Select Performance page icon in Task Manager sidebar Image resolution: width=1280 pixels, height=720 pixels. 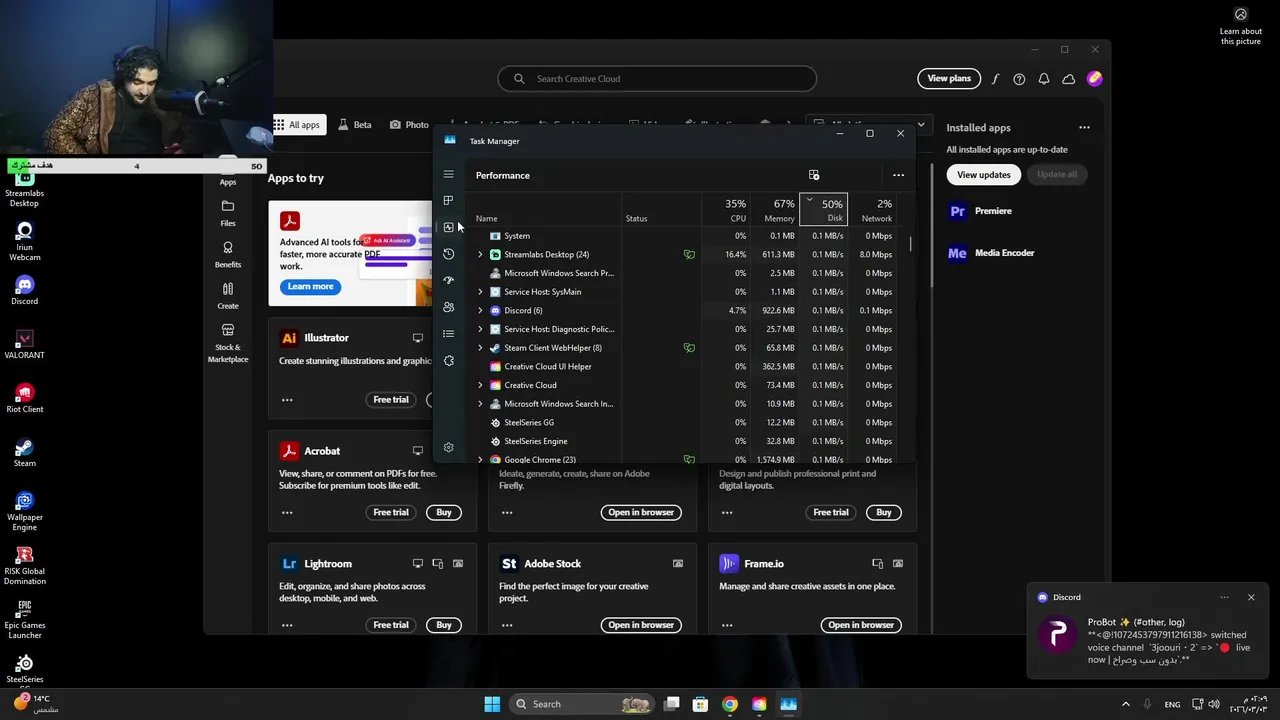pyautogui.click(x=448, y=227)
